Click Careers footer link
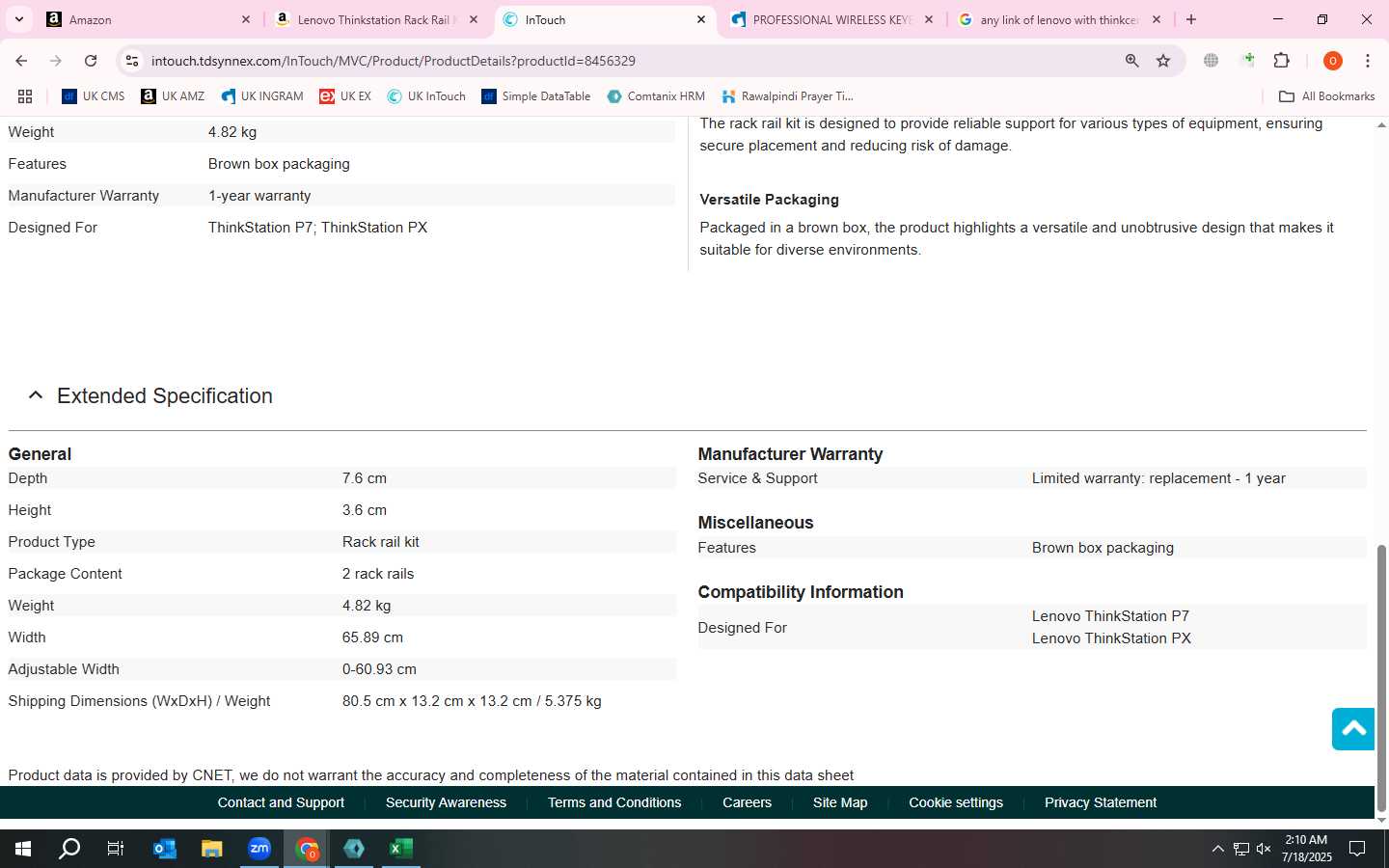1389x868 pixels. (x=747, y=802)
